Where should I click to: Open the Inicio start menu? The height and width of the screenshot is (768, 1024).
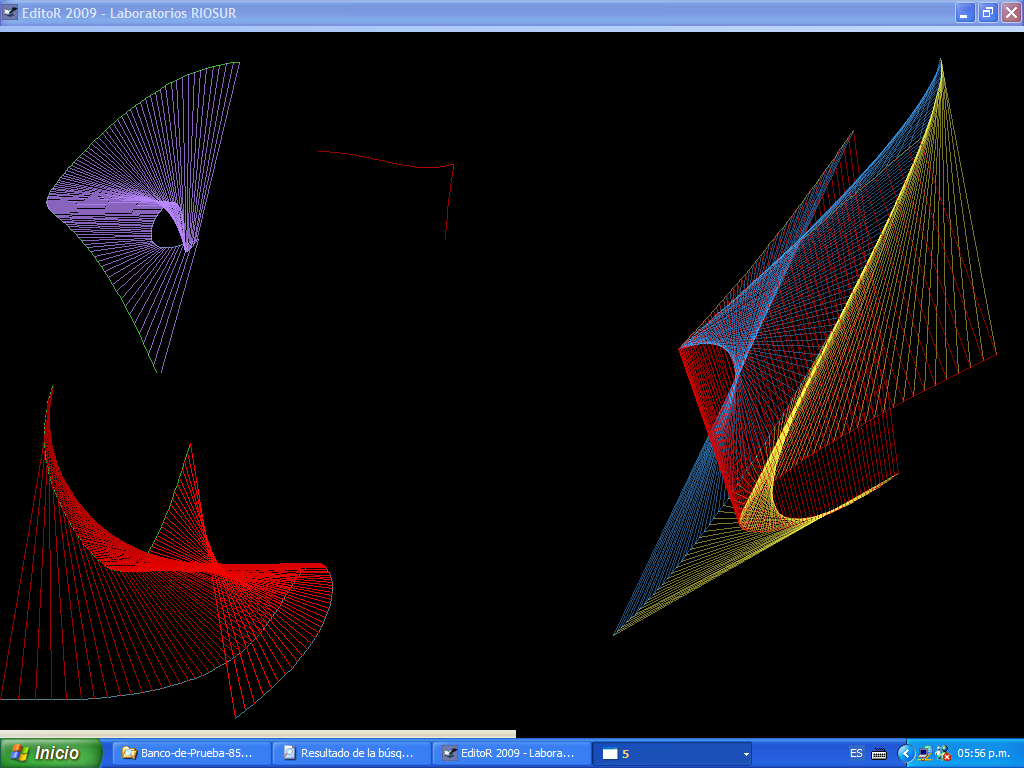[x=51, y=753]
